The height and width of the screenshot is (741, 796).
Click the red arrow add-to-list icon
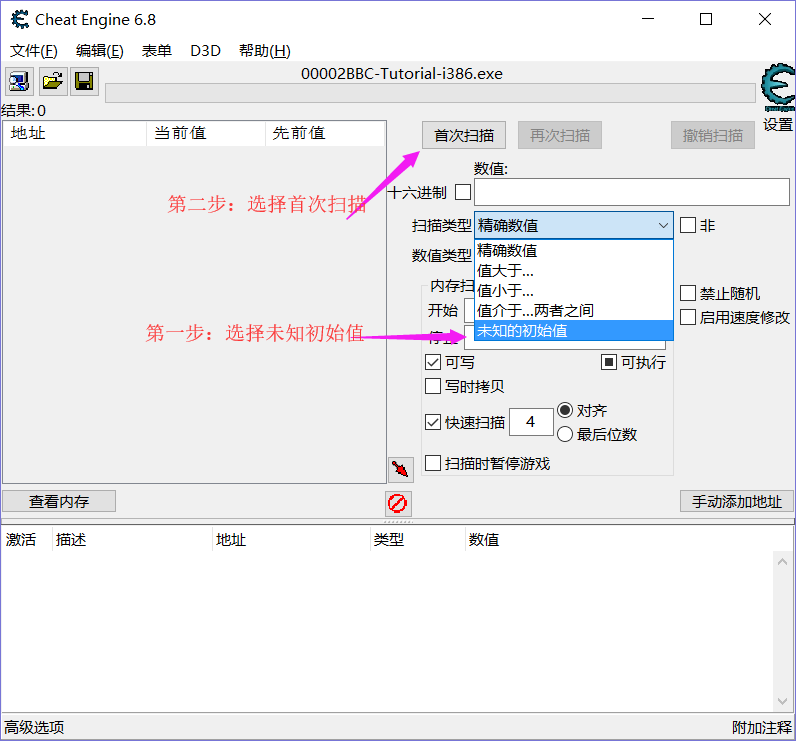pos(401,469)
